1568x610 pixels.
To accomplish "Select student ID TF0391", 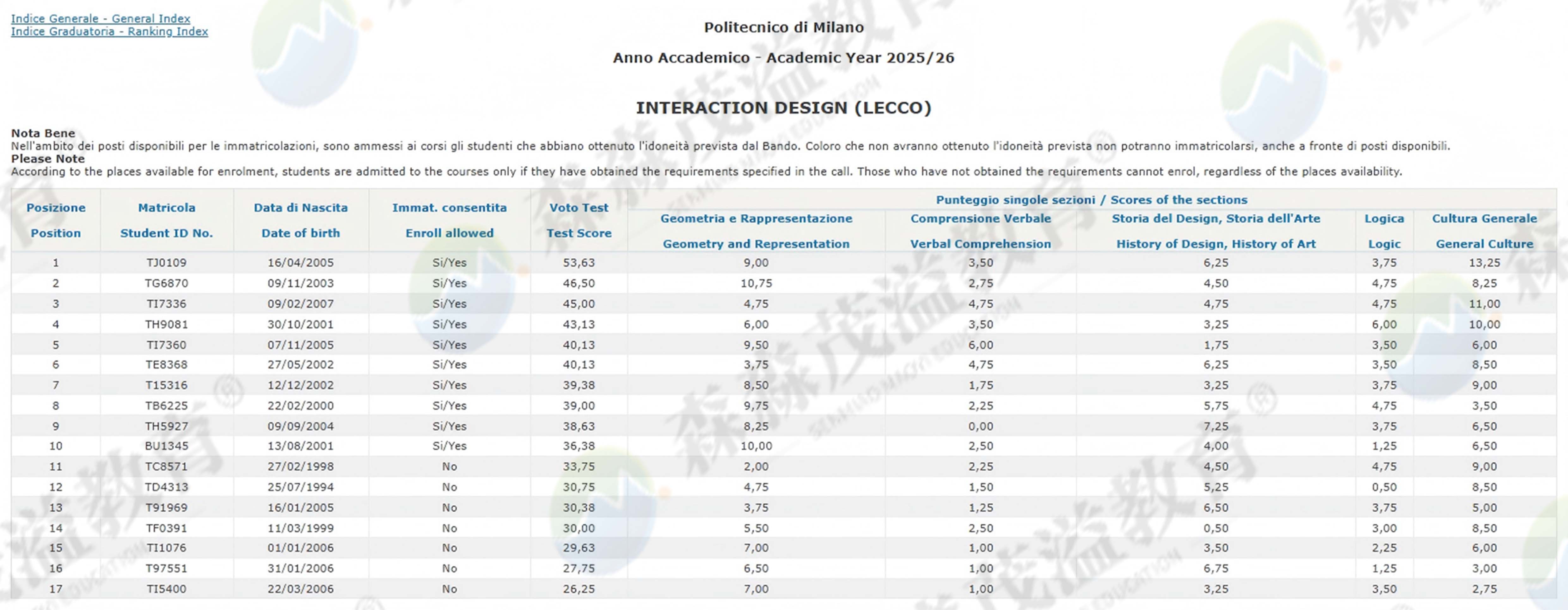I will coord(167,528).
